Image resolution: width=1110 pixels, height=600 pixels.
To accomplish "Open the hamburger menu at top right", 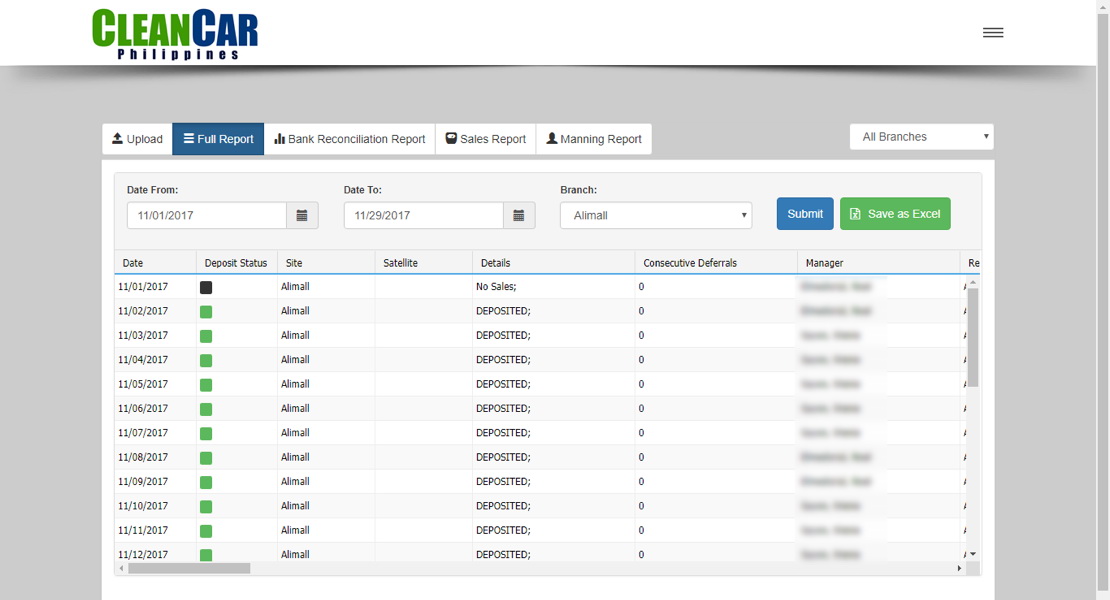I will (x=992, y=31).
